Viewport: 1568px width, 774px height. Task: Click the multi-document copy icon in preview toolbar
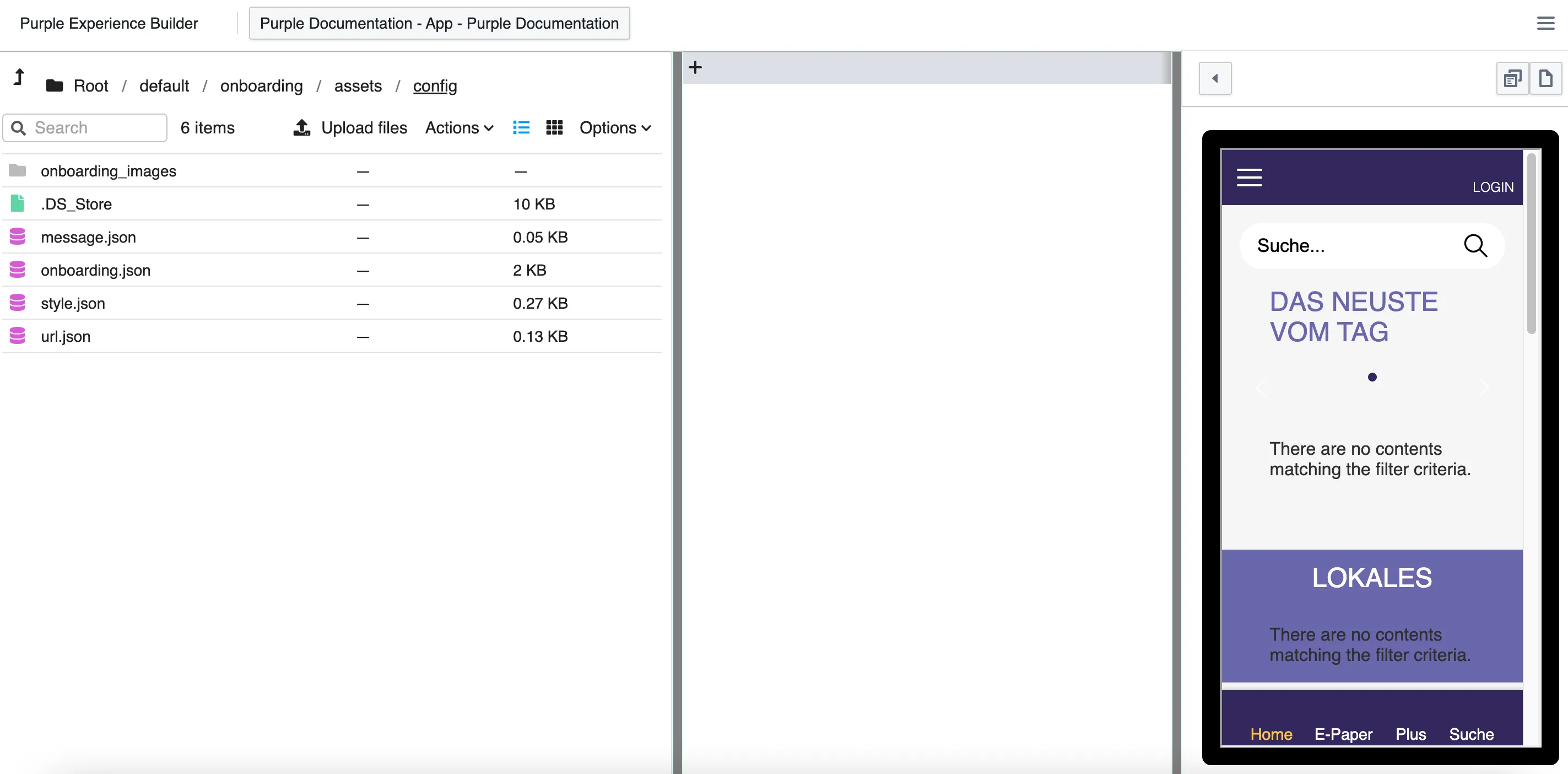tap(1512, 78)
